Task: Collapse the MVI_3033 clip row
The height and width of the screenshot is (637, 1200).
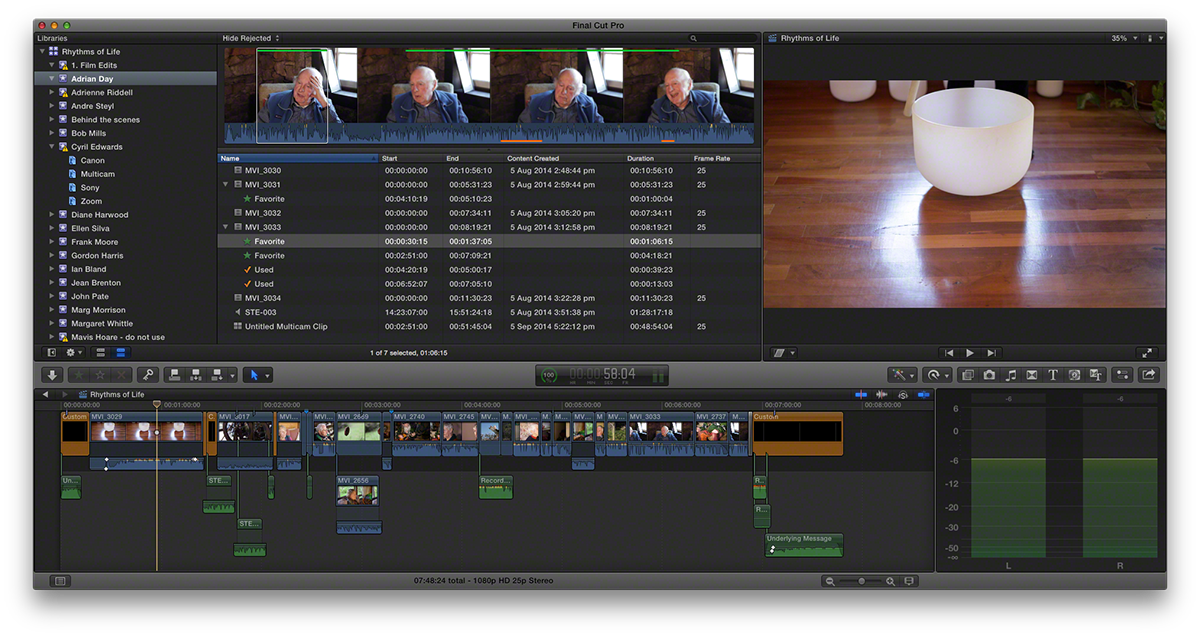Action: pyautogui.click(x=226, y=227)
